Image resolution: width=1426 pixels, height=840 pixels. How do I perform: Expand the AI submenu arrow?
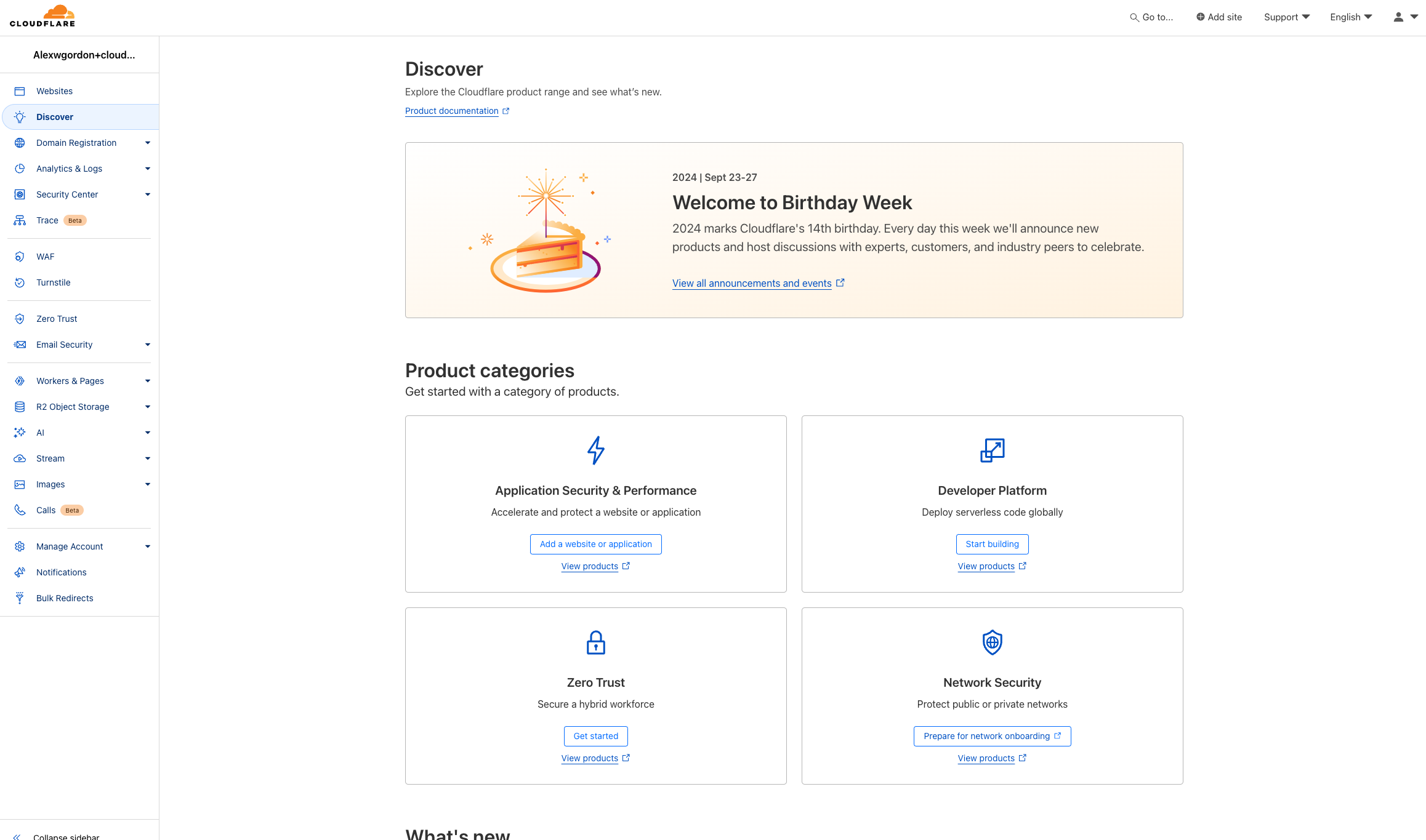[x=148, y=433]
